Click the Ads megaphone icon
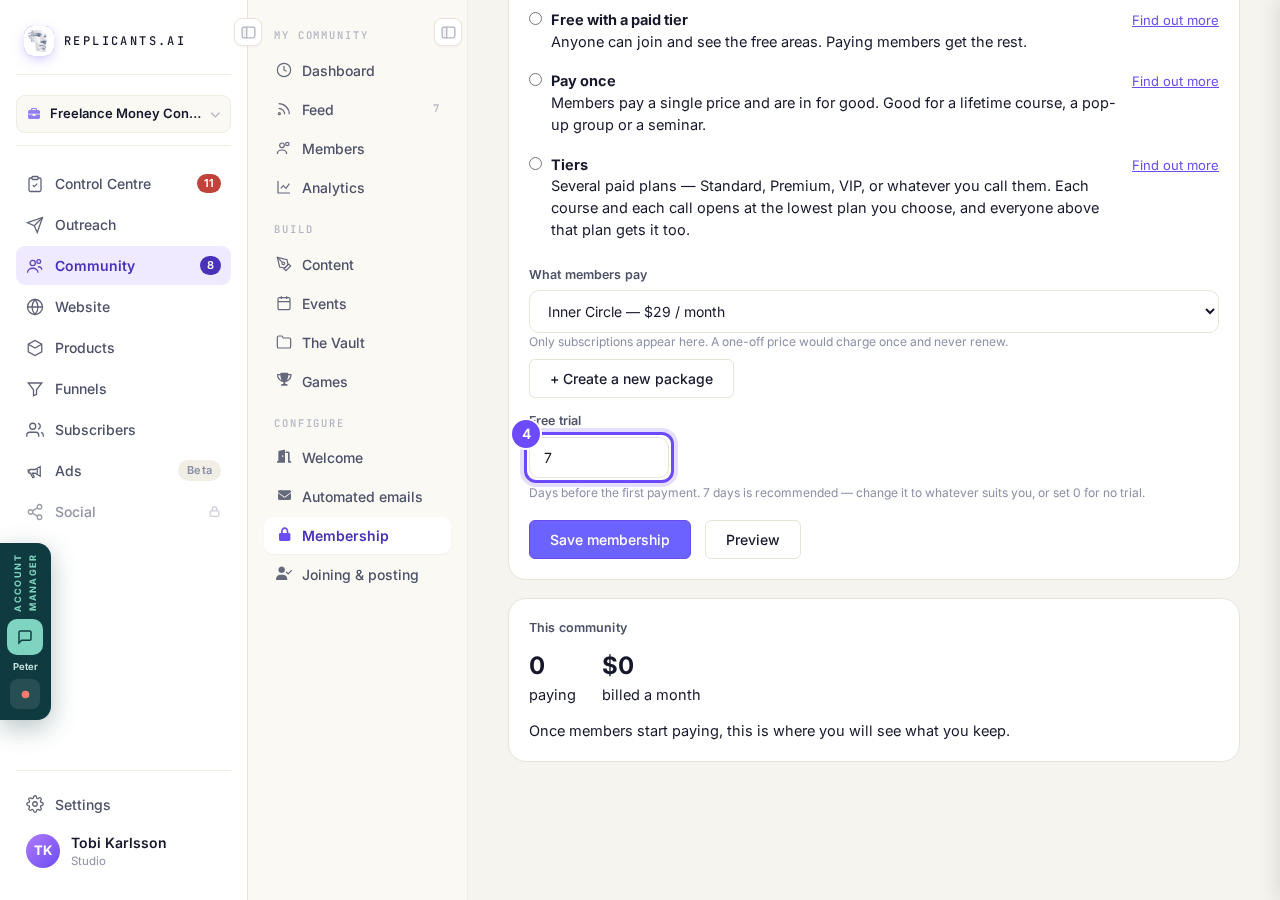This screenshot has height=900, width=1280. (x=35, y=471)
